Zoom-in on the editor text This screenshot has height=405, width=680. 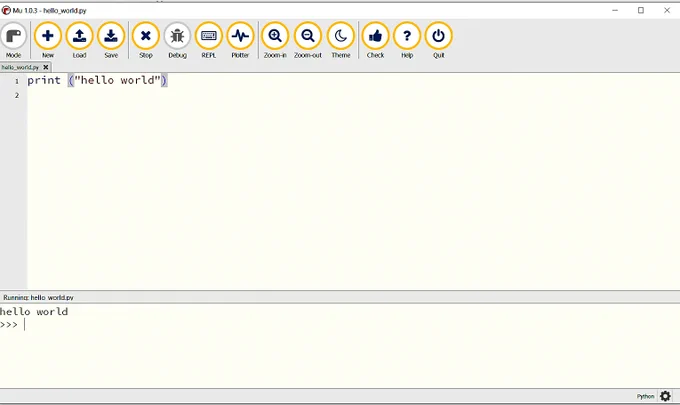click(275, 40)
